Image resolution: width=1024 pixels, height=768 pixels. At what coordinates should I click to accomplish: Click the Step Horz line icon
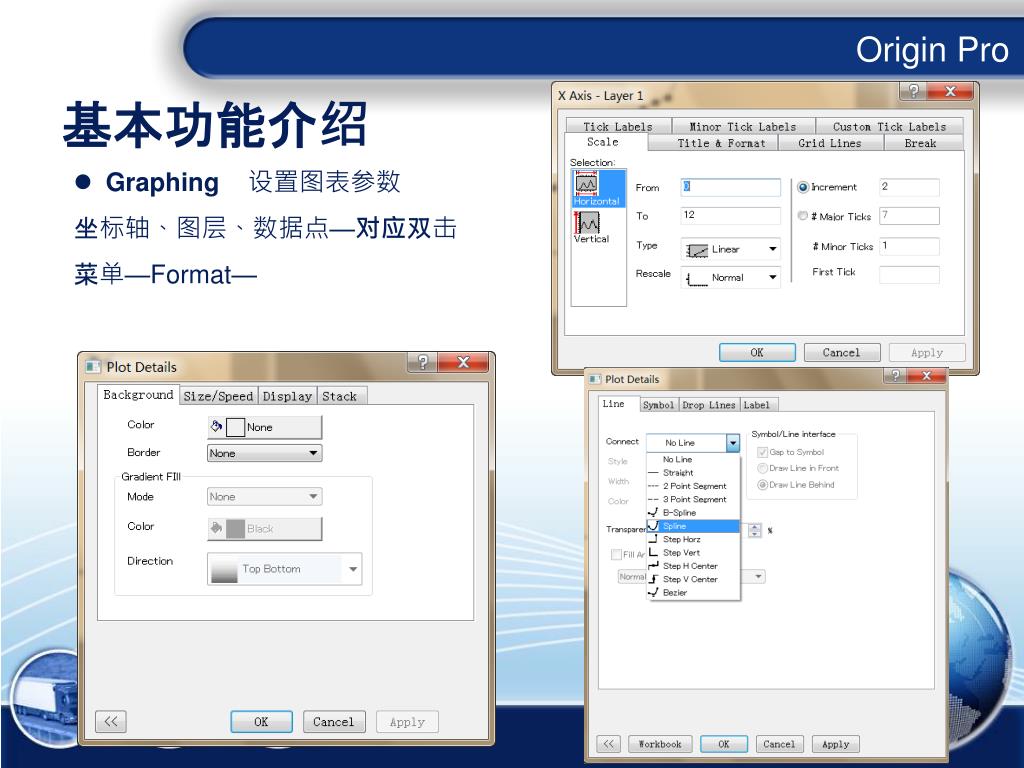653,539
